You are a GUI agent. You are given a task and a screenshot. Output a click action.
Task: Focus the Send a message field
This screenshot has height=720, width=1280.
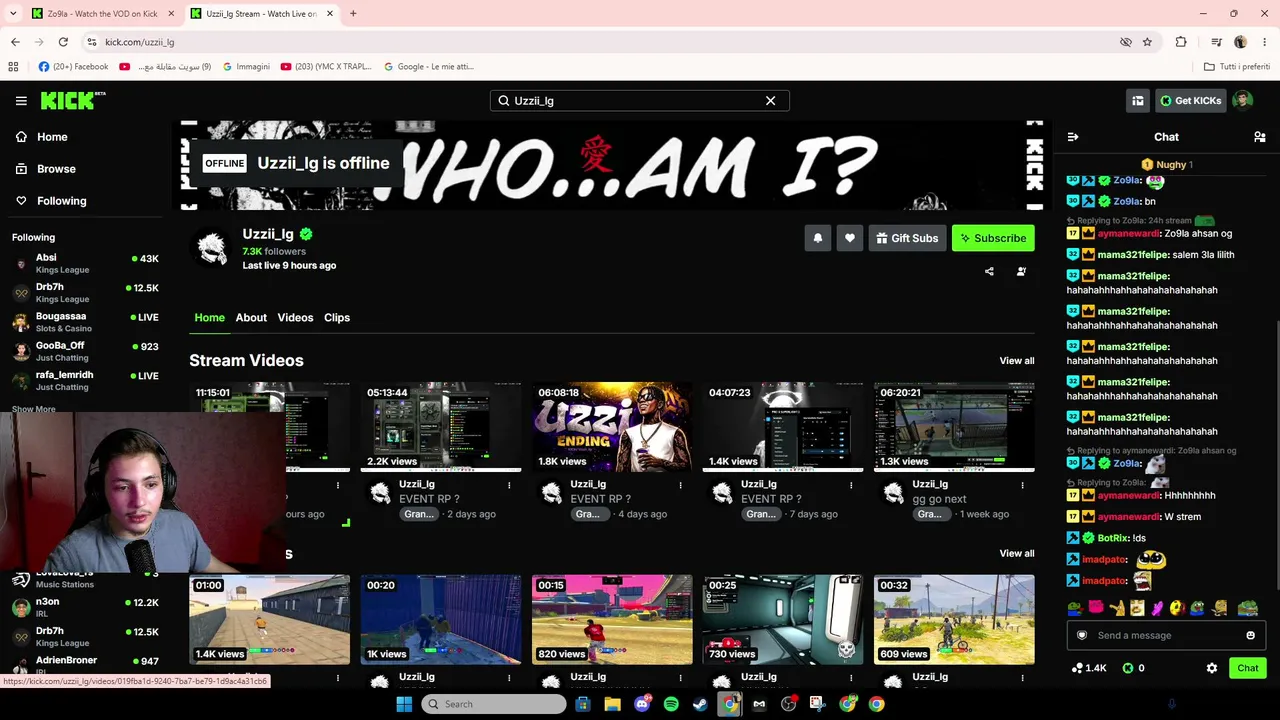point(1166,635)
